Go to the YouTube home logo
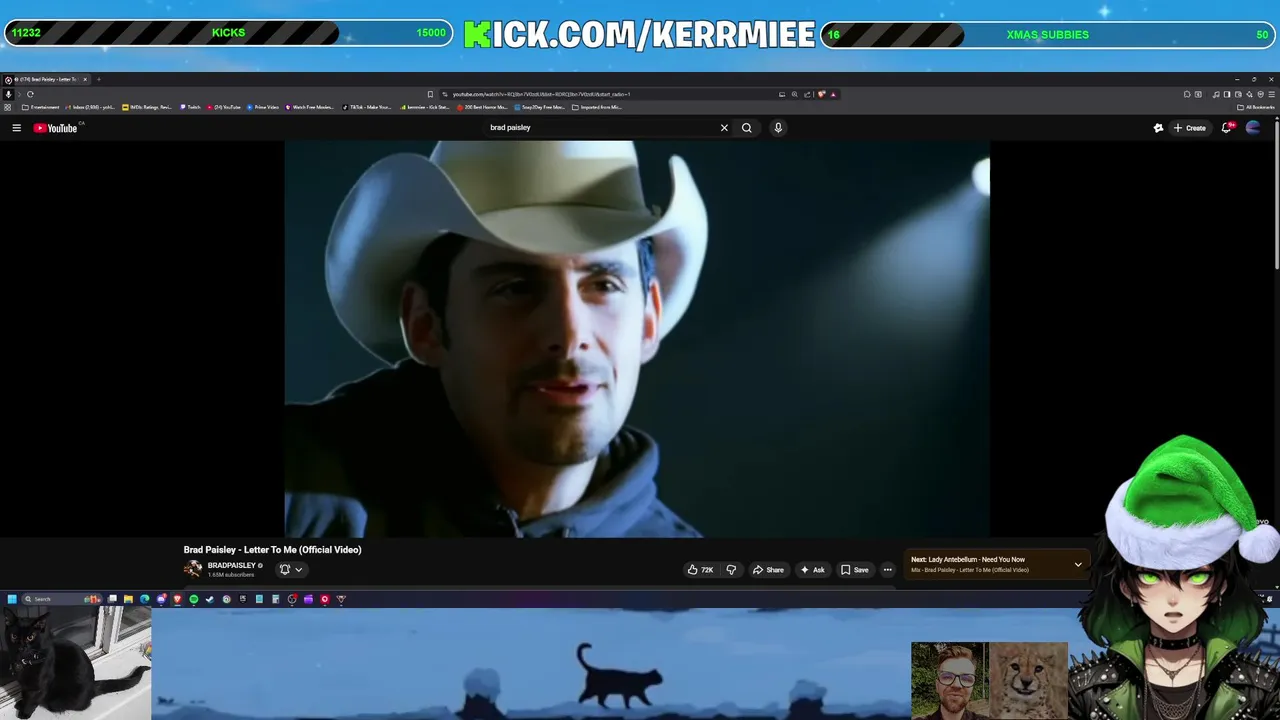This screenshot has height=720, width=1280. point(55,128)
